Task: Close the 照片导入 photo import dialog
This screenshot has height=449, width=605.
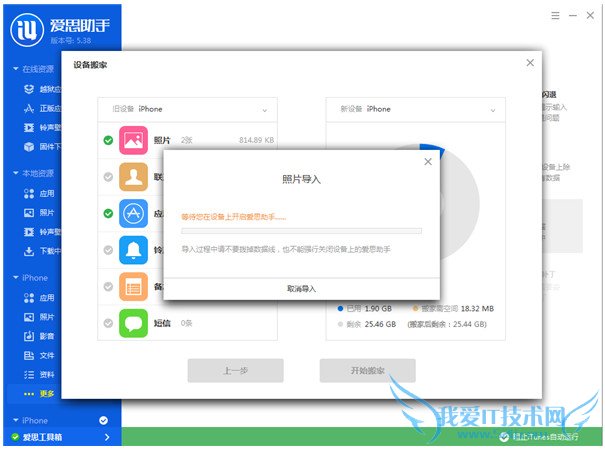Action: 428,162
